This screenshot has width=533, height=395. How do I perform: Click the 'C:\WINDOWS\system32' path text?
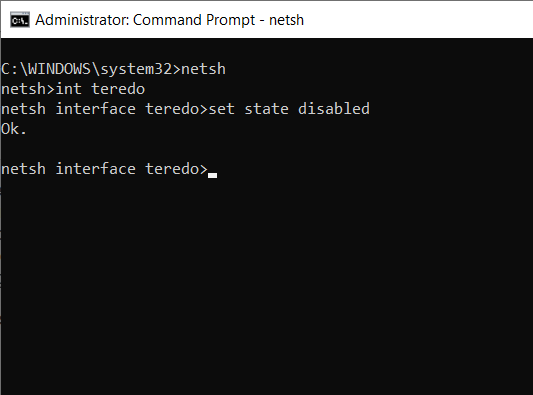(86, 69)
